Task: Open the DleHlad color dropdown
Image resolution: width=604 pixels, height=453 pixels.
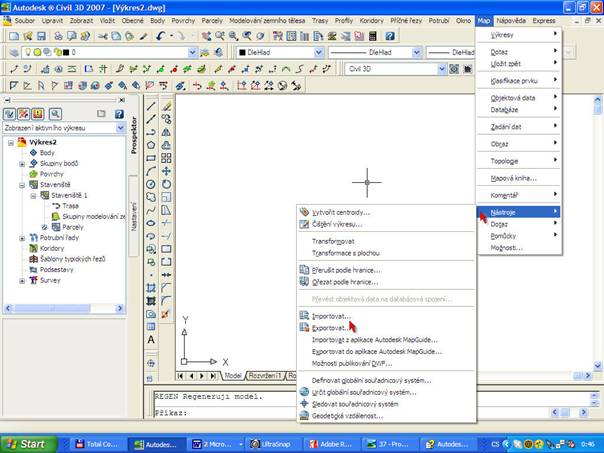Action: 319,52
